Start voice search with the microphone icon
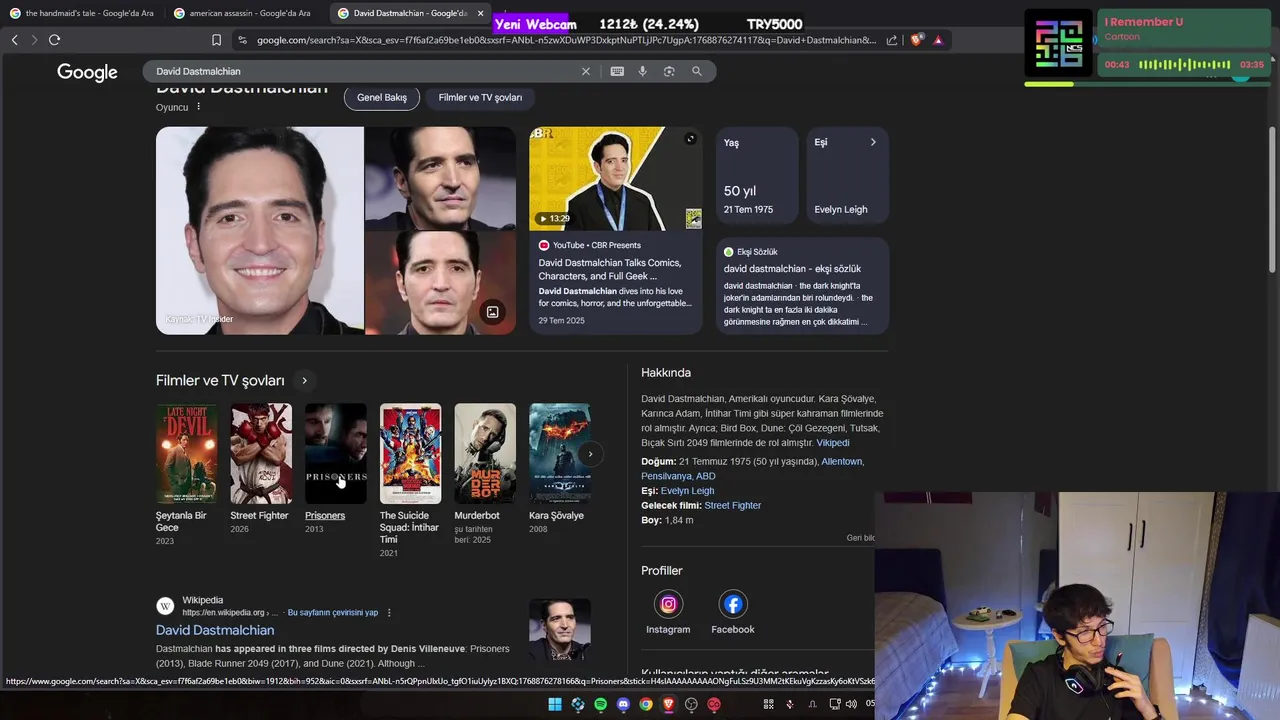 (642, 71)
